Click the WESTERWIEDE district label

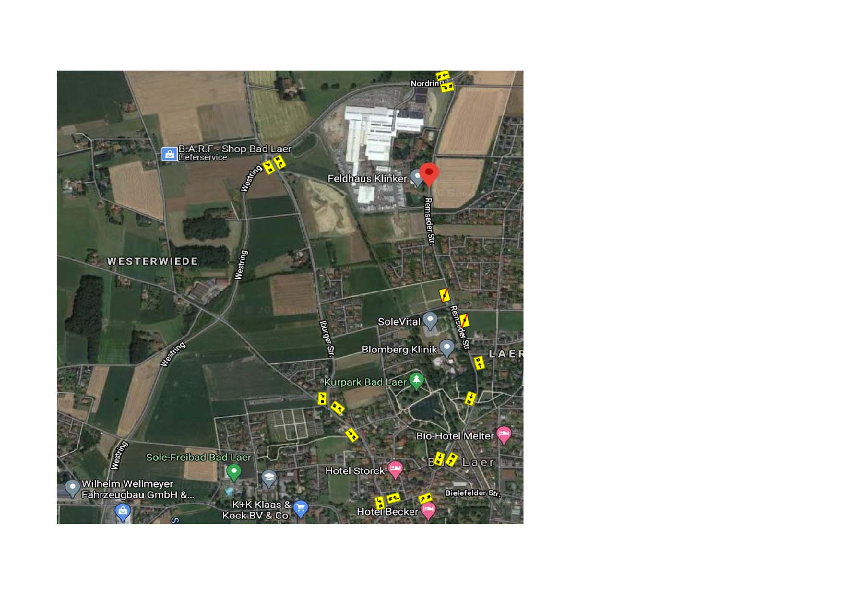pyautogui.click(x=153, y=262)
